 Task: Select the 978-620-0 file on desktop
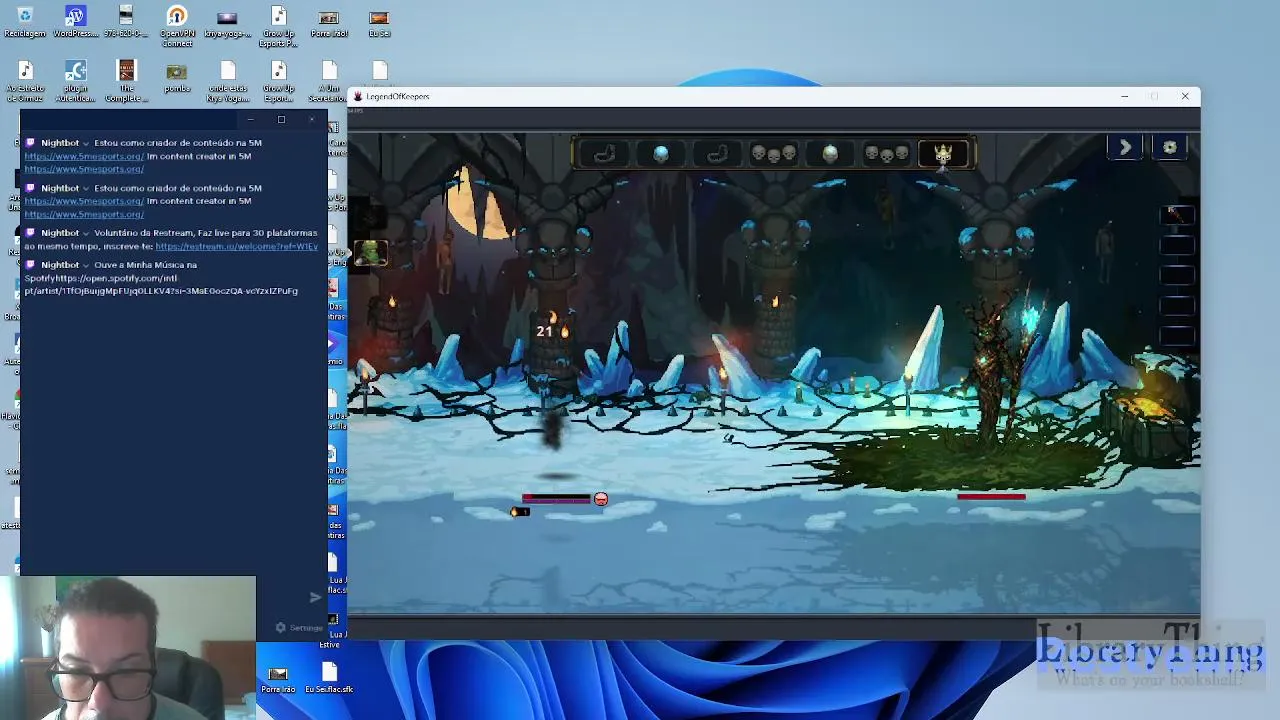(x=126, y=22)
